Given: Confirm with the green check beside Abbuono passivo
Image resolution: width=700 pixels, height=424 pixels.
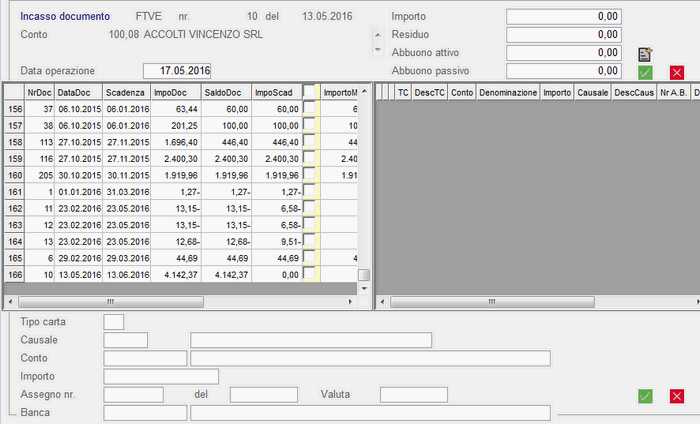Looking at the screenshot, I should (645, 72).
